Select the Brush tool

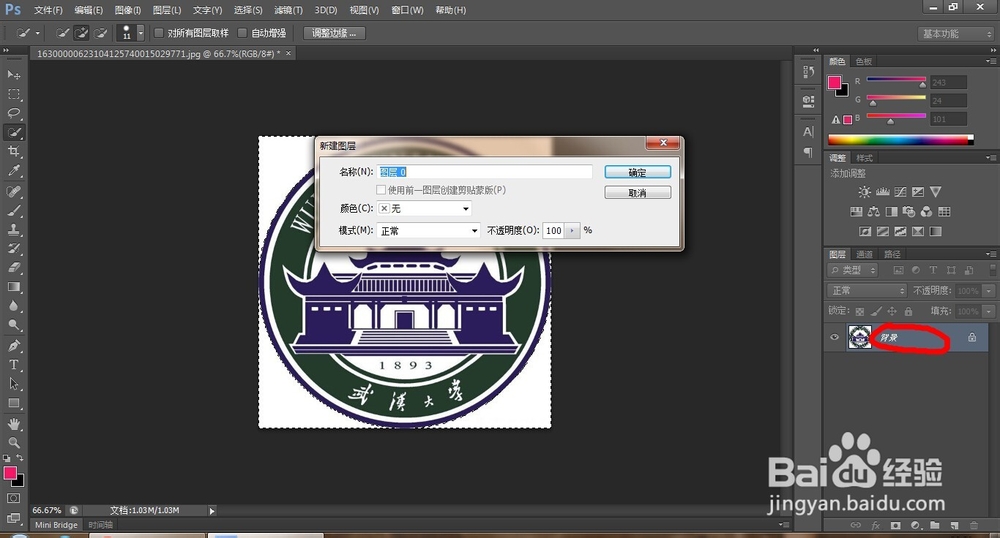13,210
